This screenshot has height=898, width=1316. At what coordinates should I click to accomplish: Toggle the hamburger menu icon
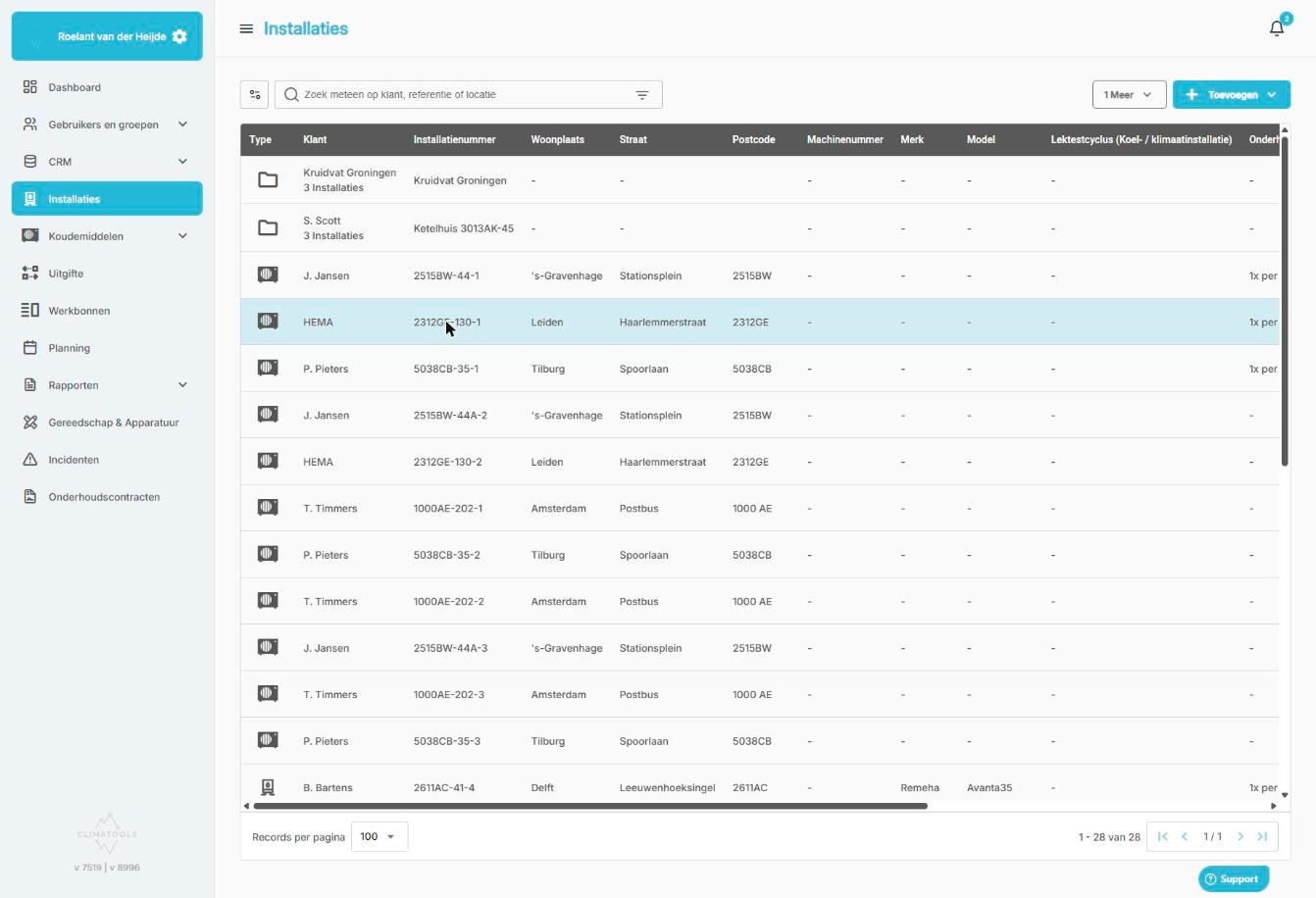(x=246, y=28)
